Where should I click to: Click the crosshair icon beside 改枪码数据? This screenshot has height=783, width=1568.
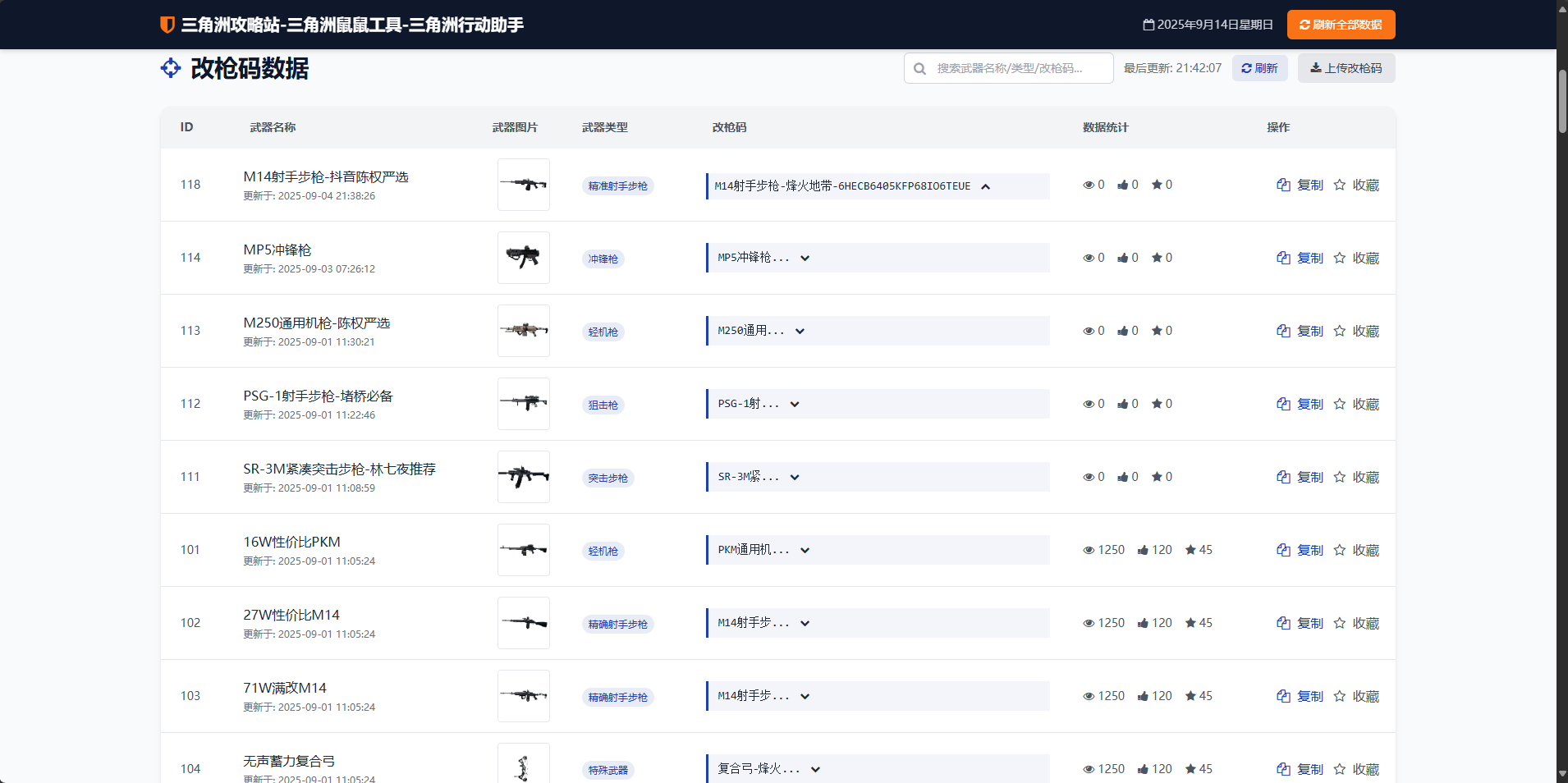click(171, 68)
